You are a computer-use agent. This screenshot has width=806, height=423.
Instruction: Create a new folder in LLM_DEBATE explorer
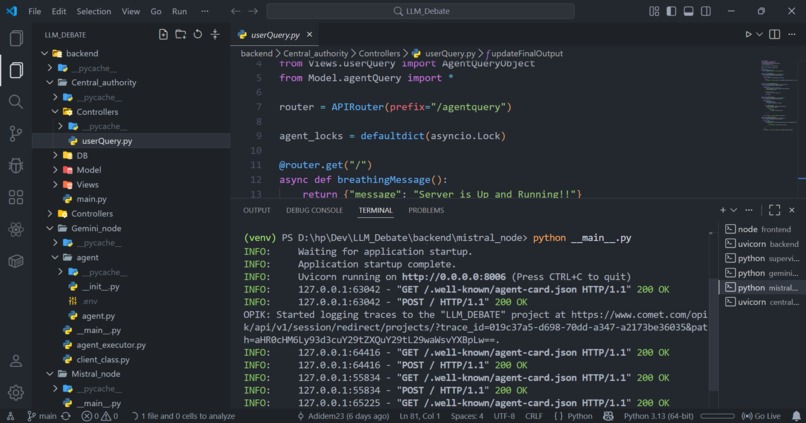click(180, 34)
